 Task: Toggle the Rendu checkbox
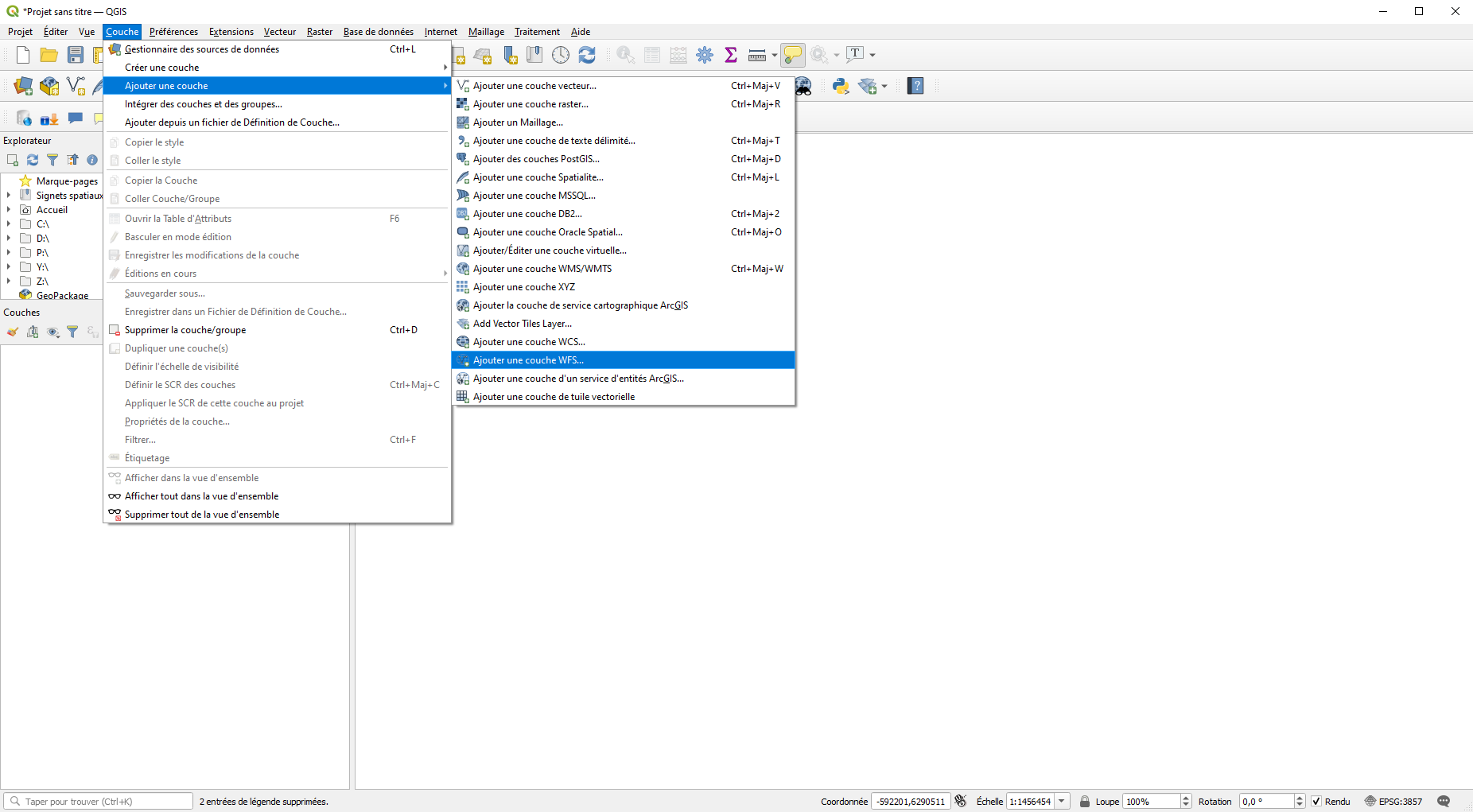[x=1316, y=802]
